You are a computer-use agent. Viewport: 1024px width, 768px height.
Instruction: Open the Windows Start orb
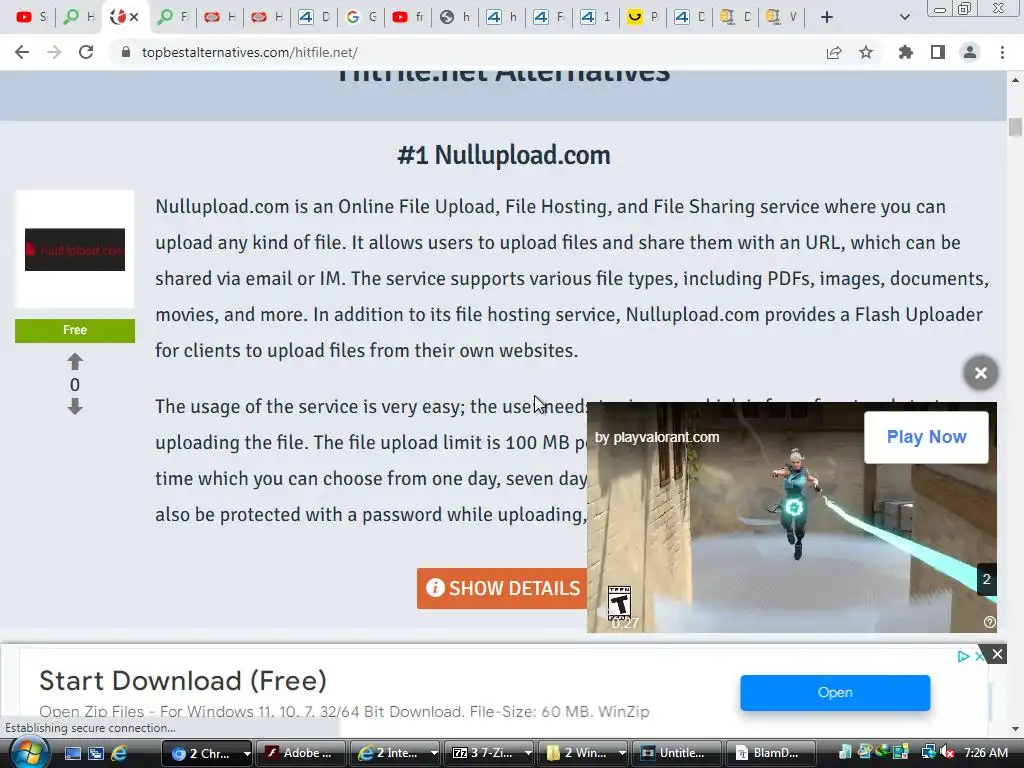click(28, 753)
